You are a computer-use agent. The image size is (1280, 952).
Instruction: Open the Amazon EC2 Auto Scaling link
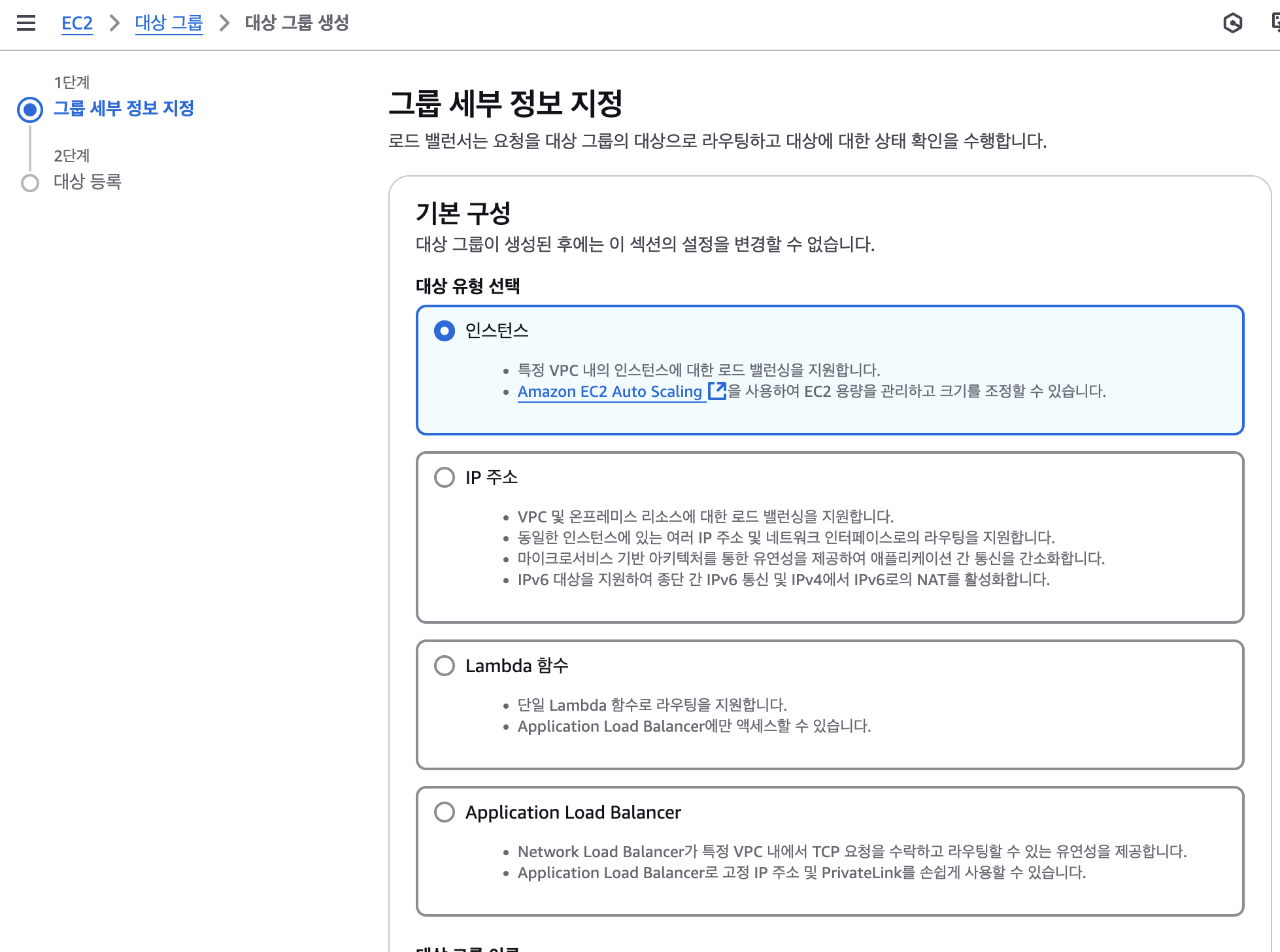pyautogui.click(x=609, y=391)
